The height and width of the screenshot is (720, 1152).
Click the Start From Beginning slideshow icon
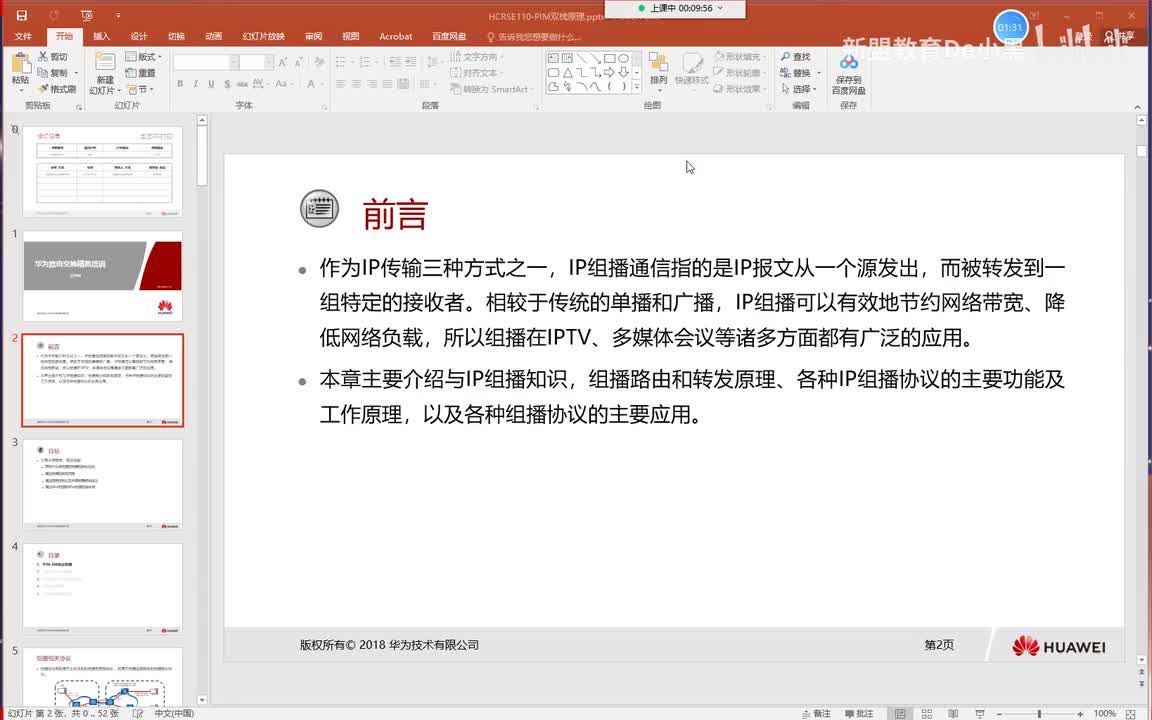pos(87,15)
